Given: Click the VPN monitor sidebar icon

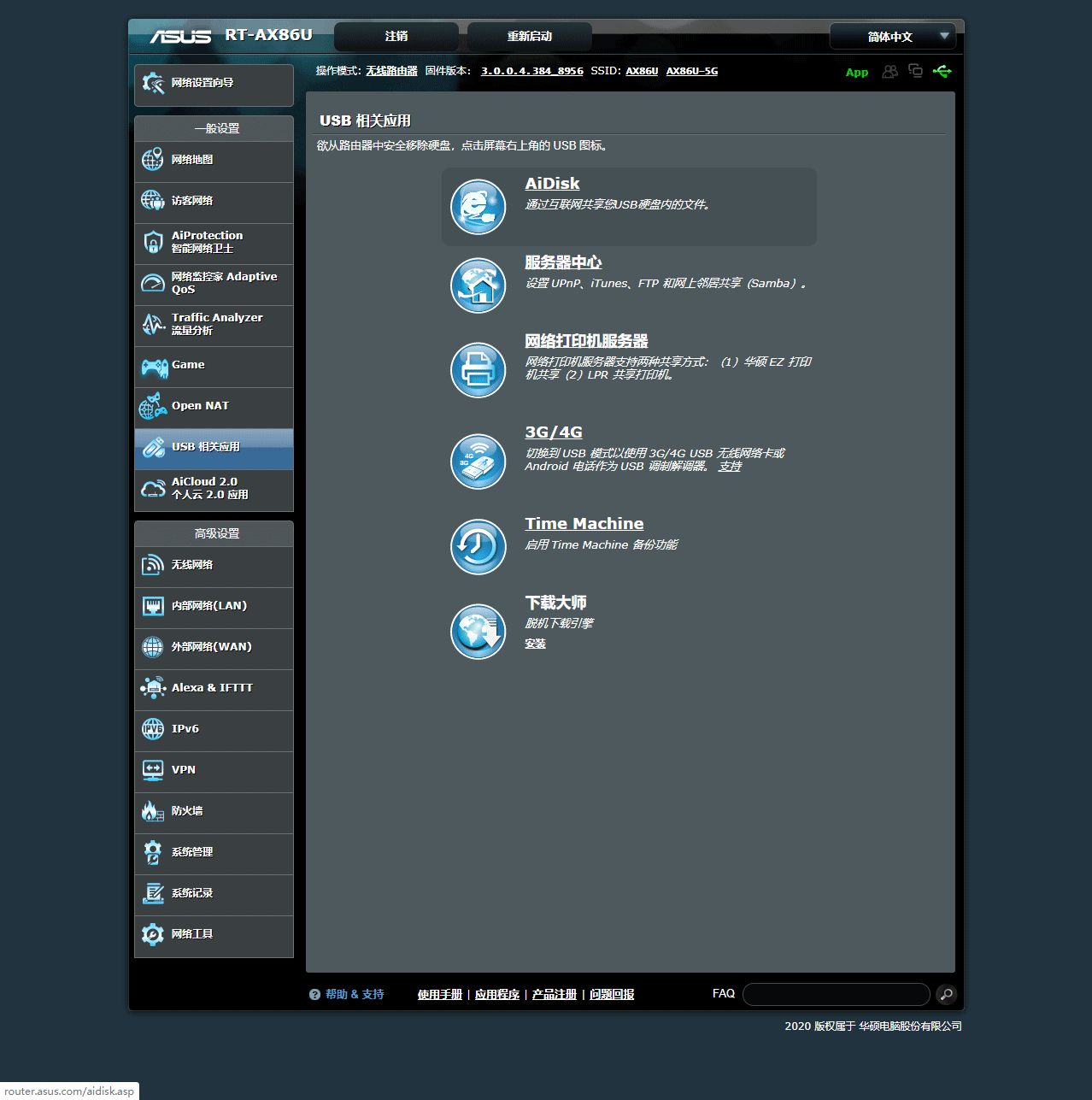Looking at the screenshot, I should tap(153, 770).
